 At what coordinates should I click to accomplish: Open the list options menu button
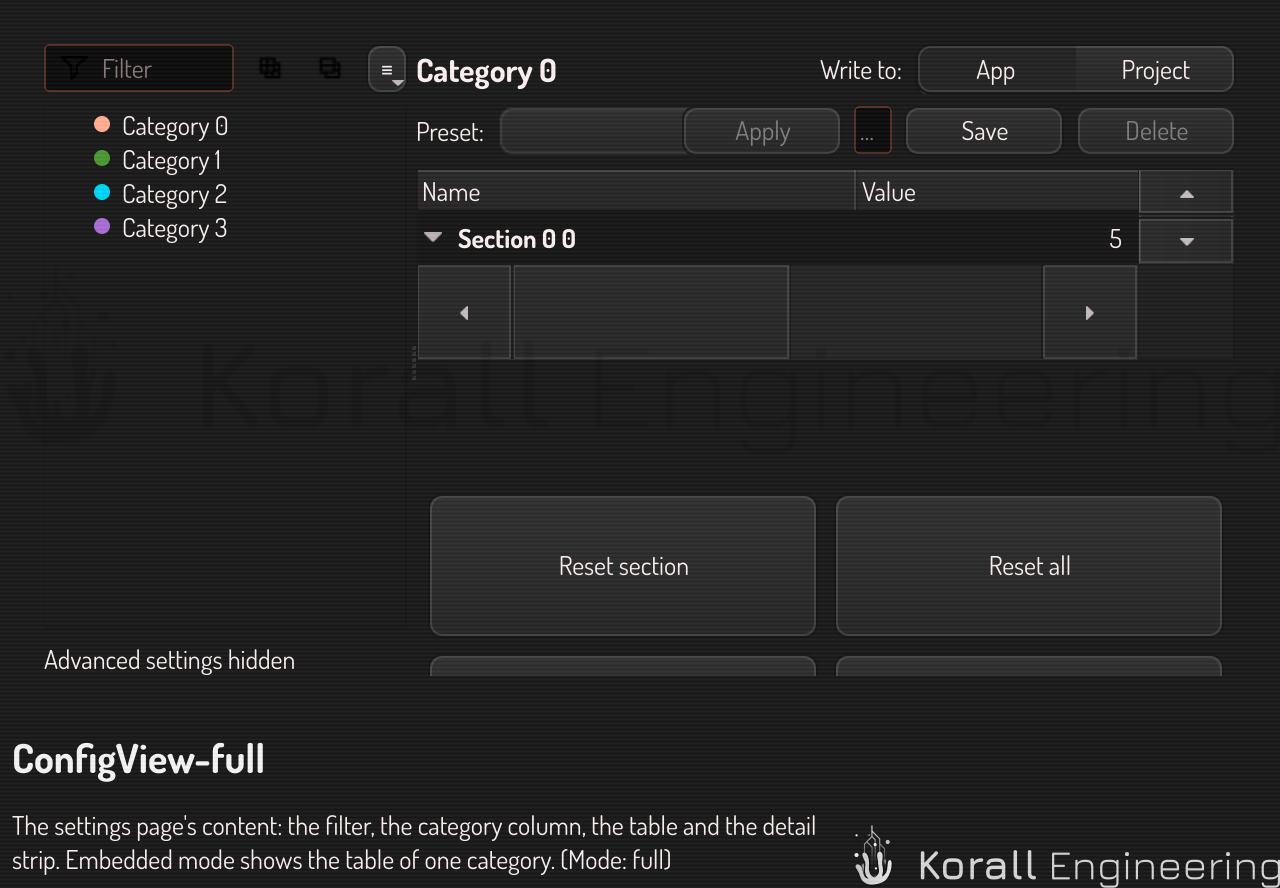[387, 70]
